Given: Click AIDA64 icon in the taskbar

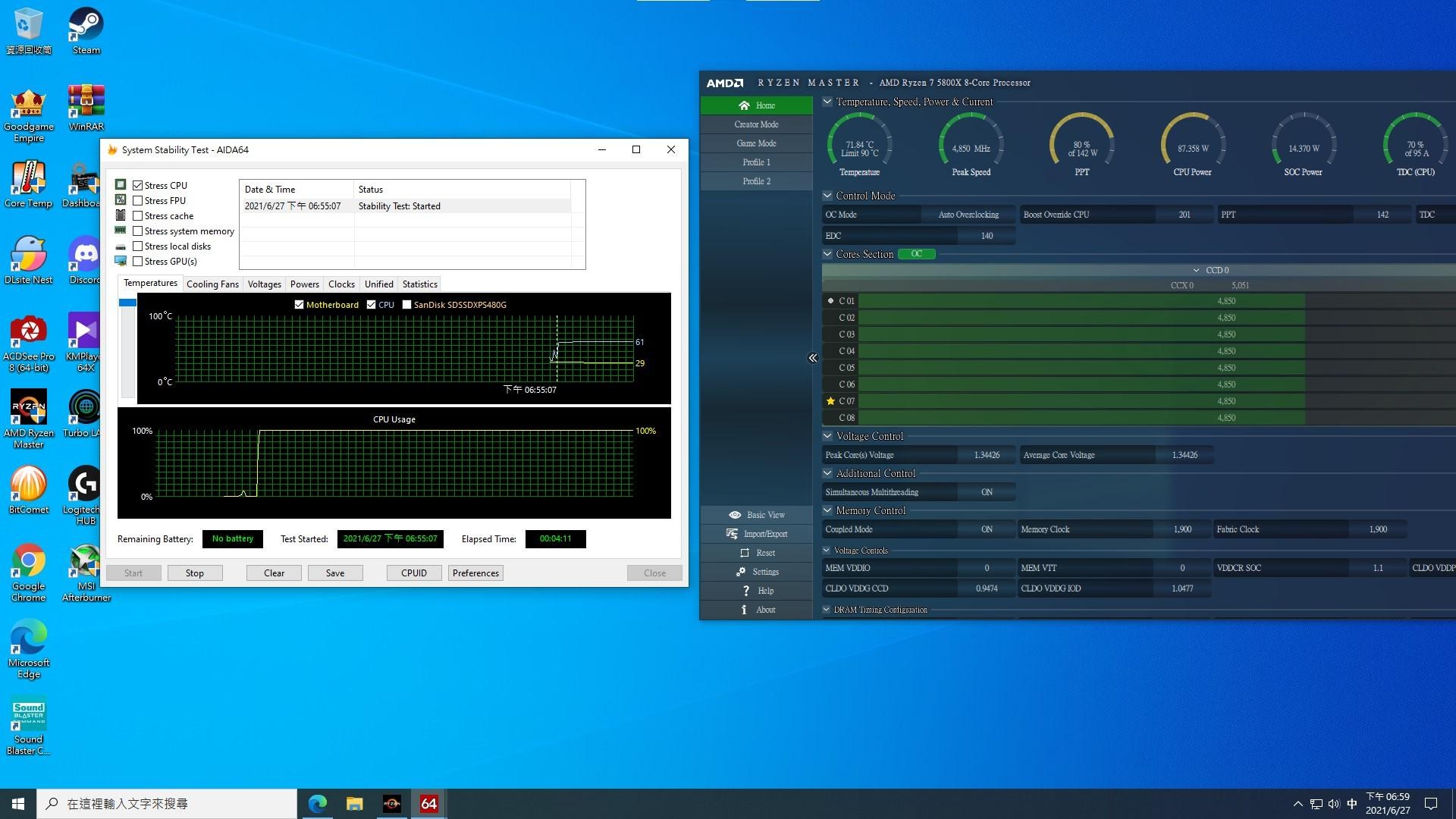Looking at the screenshot, I should (428, 804).
